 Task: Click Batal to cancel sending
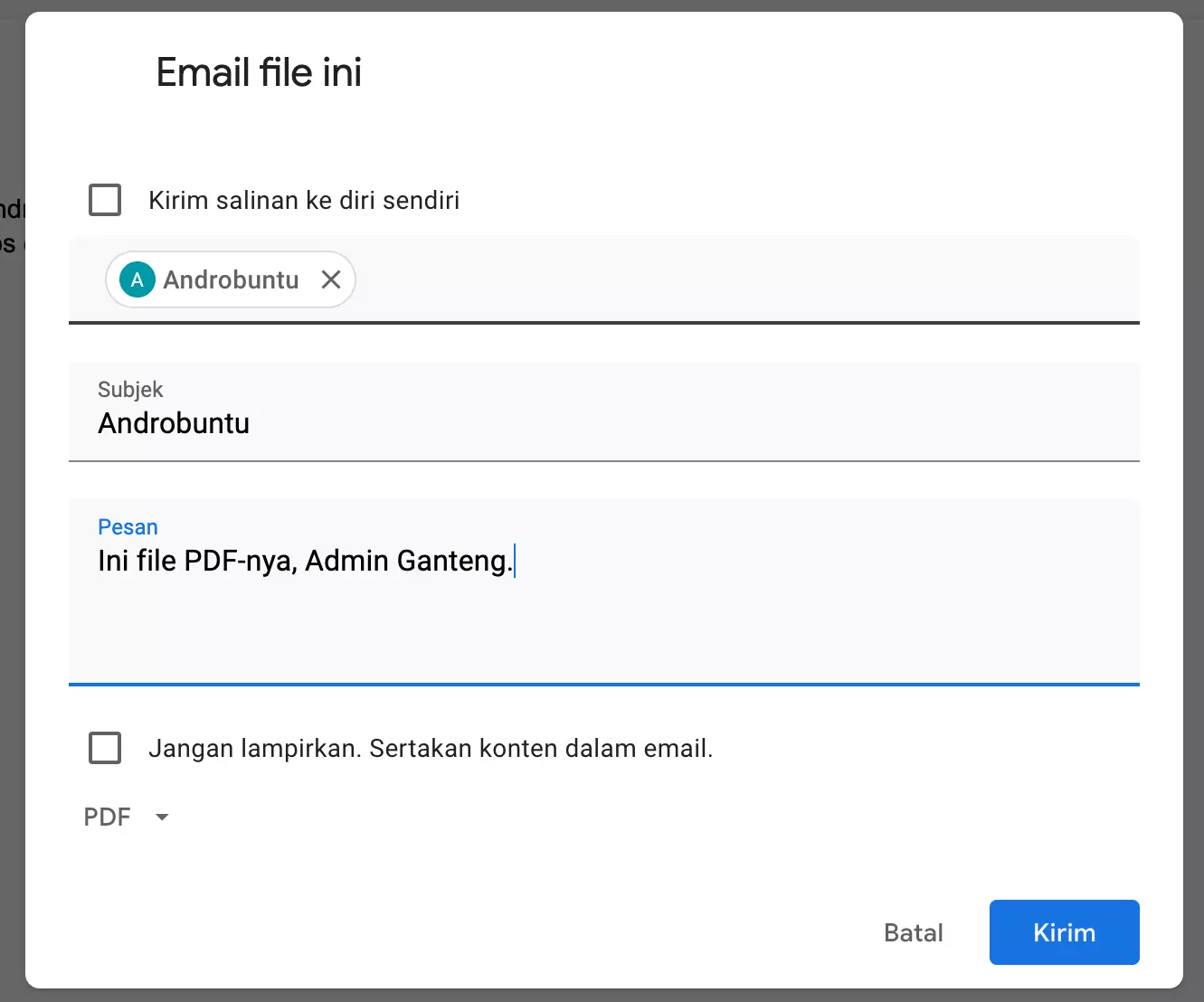(x=913, y=932)
